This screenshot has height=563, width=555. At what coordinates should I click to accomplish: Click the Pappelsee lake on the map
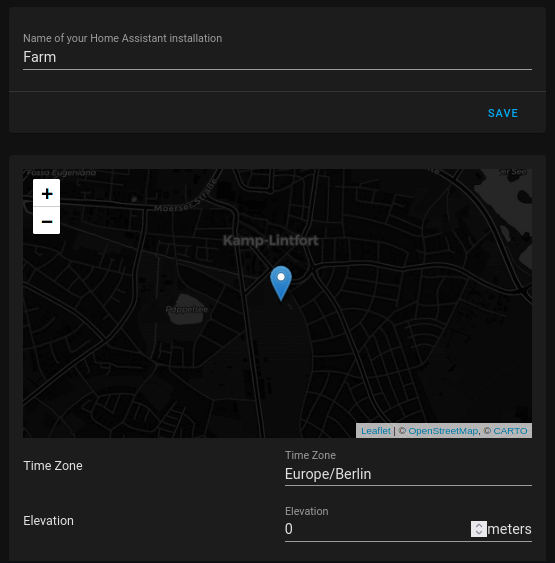187,309
